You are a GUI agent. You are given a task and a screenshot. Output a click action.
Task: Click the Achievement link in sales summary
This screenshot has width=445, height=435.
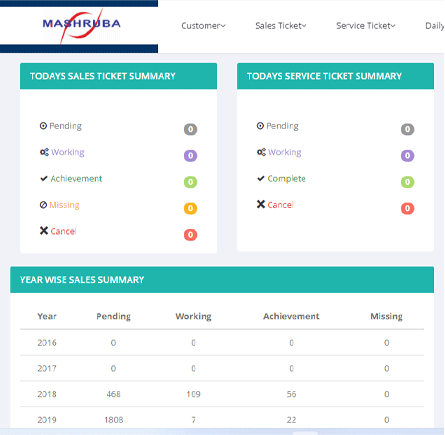tap(76, 179)
